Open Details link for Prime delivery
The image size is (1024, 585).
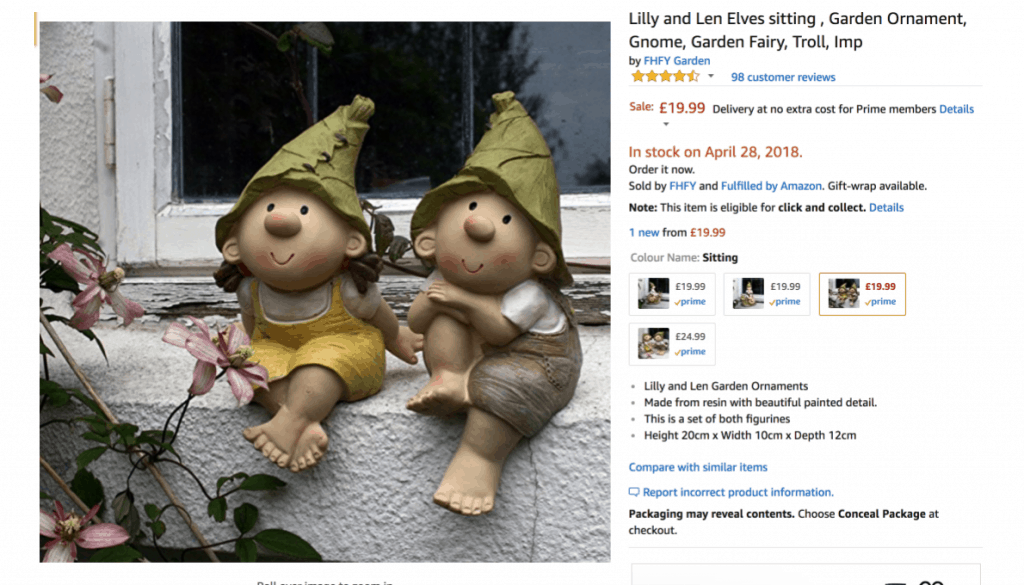point(956,109)
